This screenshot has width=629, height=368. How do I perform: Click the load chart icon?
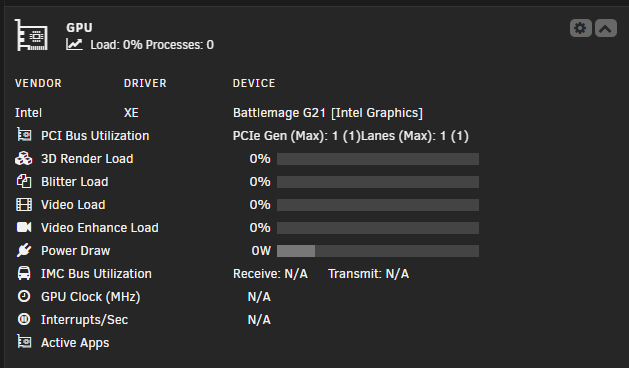(x=74, y=45)
